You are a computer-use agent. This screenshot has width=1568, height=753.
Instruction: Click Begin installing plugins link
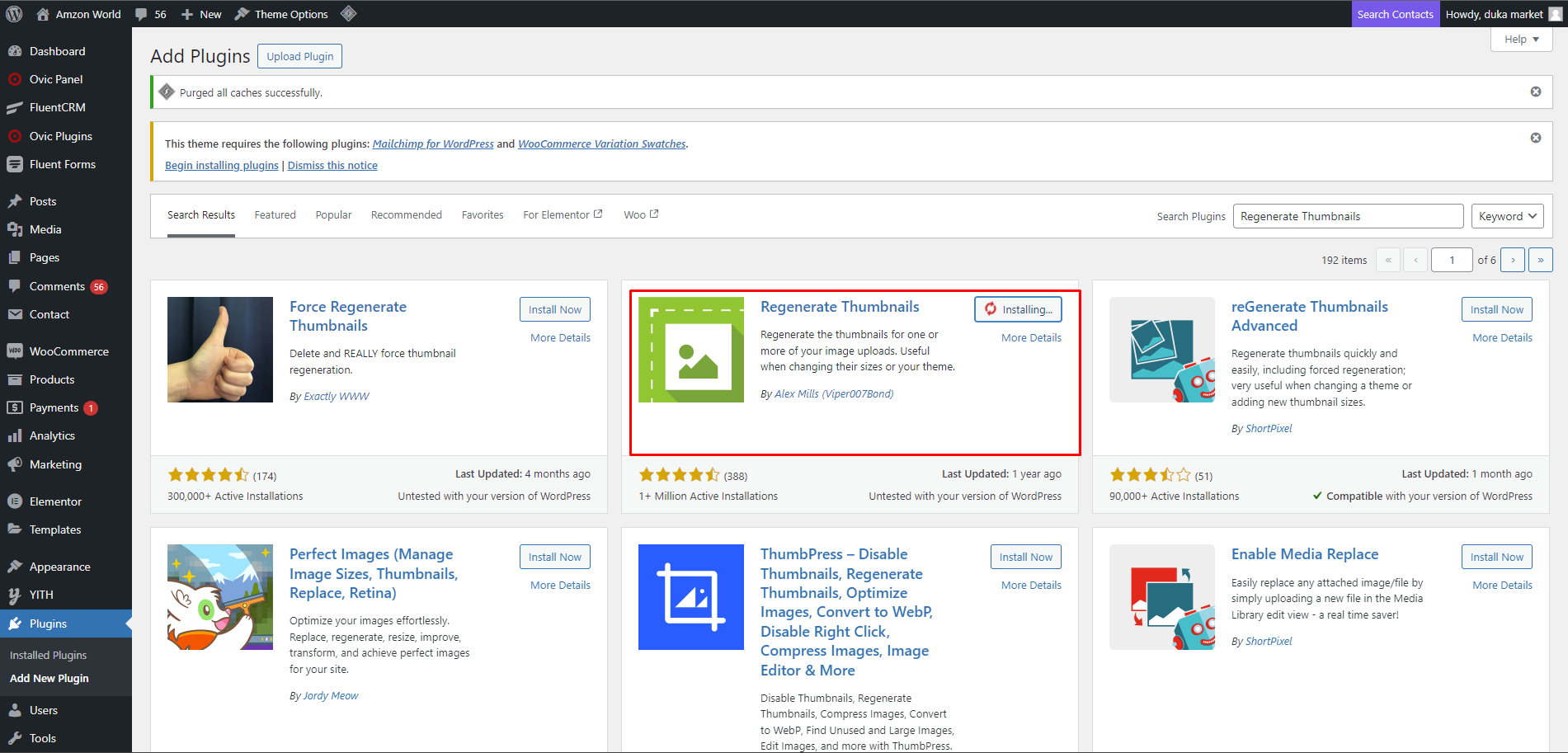[x=222, y=165]
